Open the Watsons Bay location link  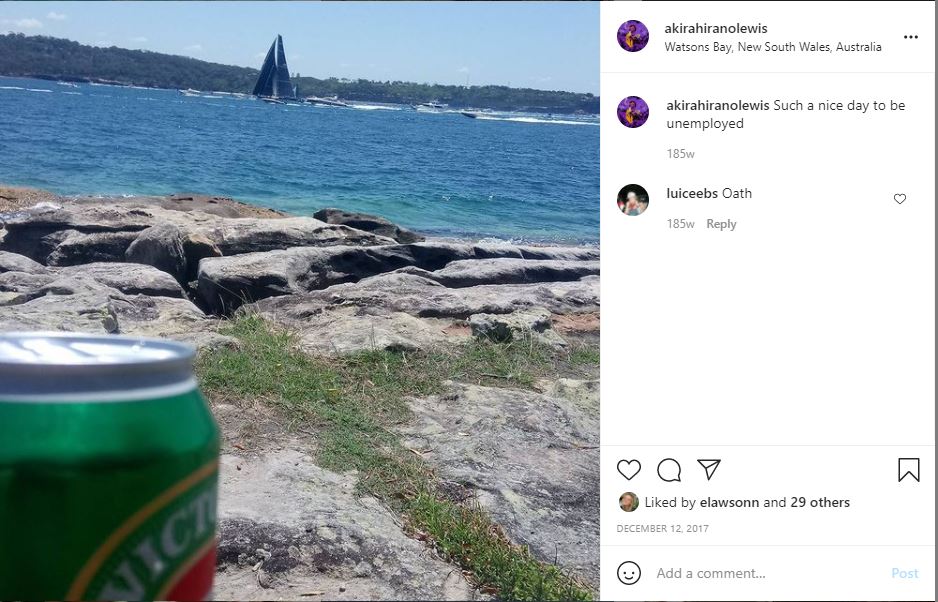point(773,47)
